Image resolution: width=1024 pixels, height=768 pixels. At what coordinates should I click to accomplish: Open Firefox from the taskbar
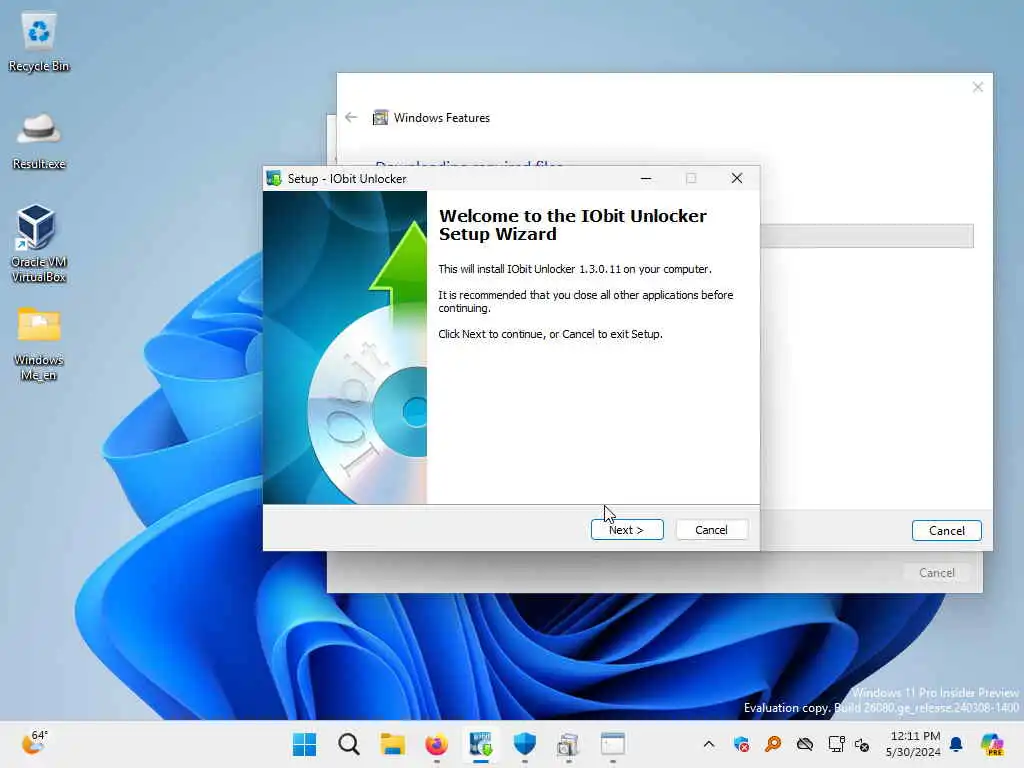pyautogui.click(x=437, y=744)
